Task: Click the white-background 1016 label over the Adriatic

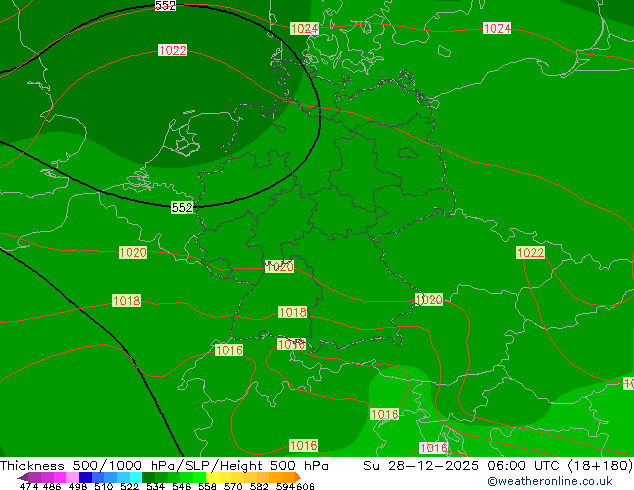Action: tap(433, 448)
